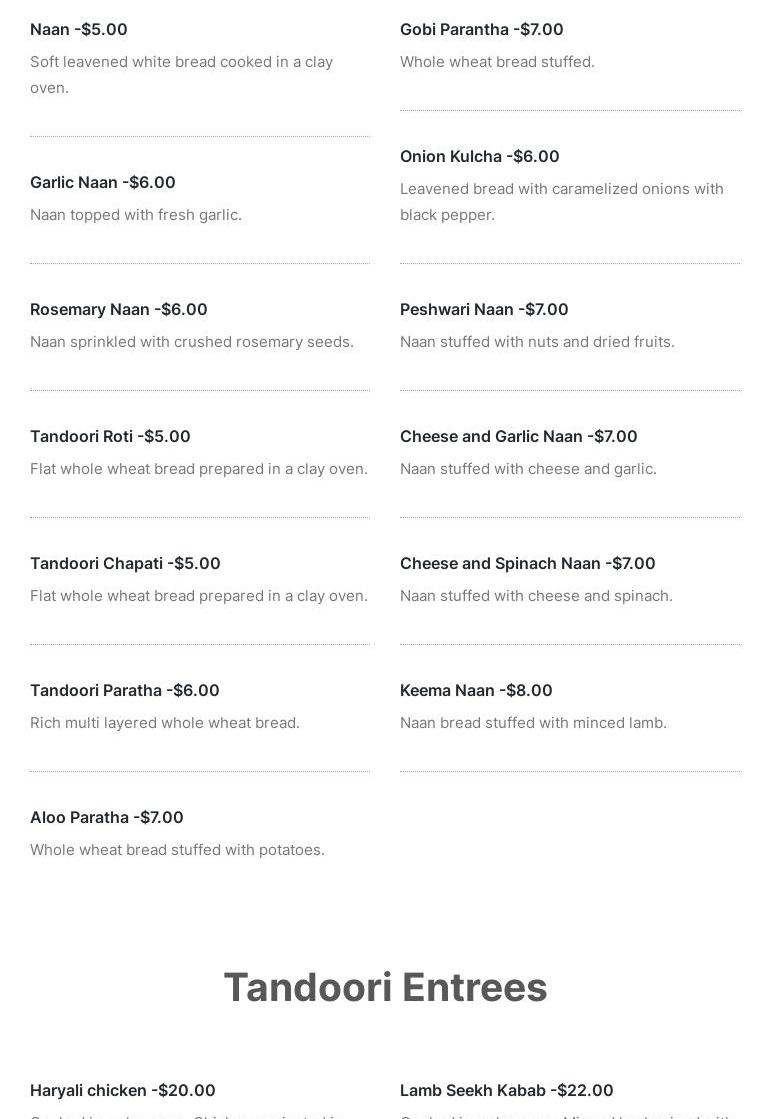Click the 'Rich multi layered whole wheat bread' description
This screenshot has height=1119, width=770.
tap(165, 722)
